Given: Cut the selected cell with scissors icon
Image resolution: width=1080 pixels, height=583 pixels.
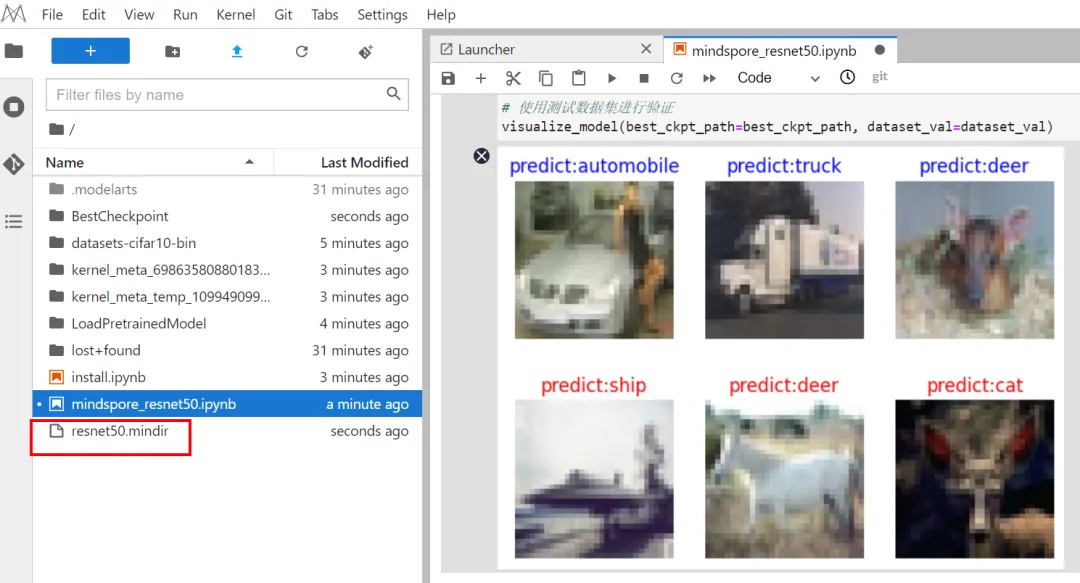Looking at the screenshot, I should click(x=513, y=78).
